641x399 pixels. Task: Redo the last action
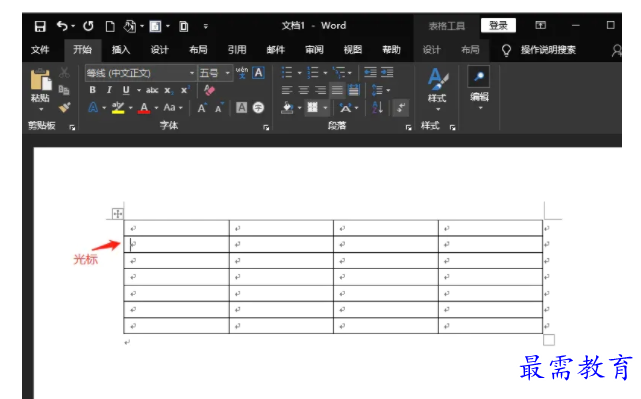[88, 26]
